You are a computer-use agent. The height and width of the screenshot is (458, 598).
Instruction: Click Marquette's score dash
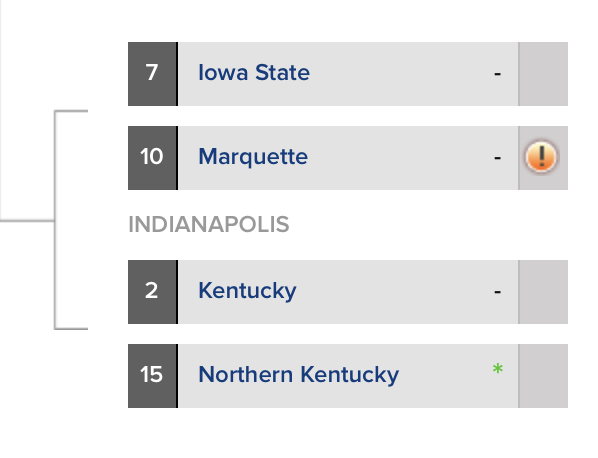click(x=497, y=157)
